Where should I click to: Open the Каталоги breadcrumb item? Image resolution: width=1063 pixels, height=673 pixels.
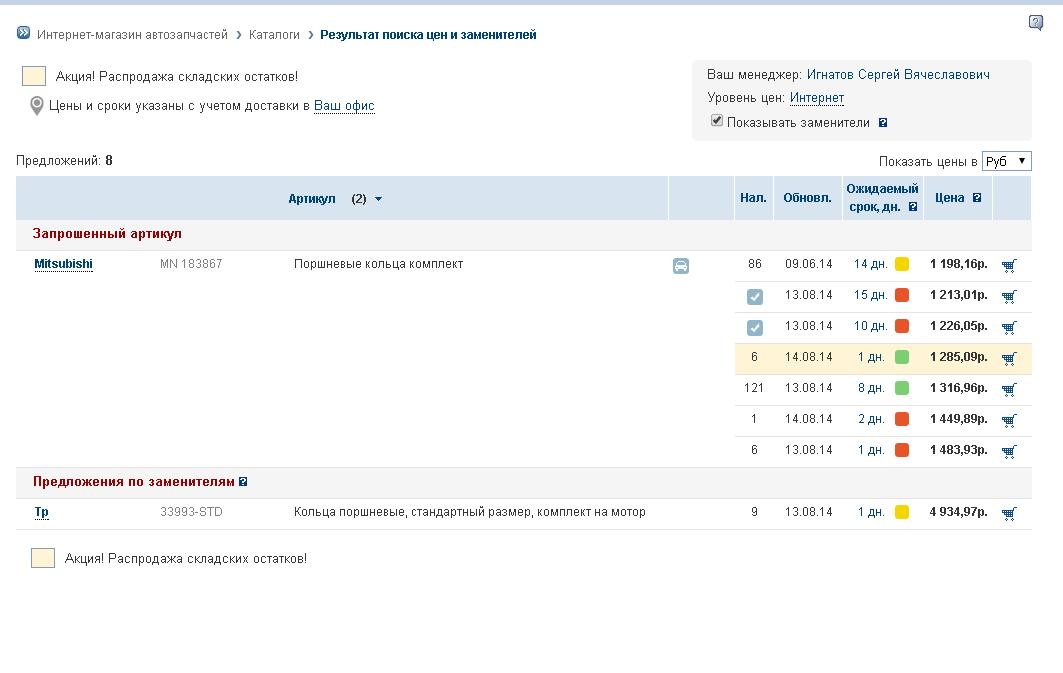pyautogui.click(x=274, y=35)
